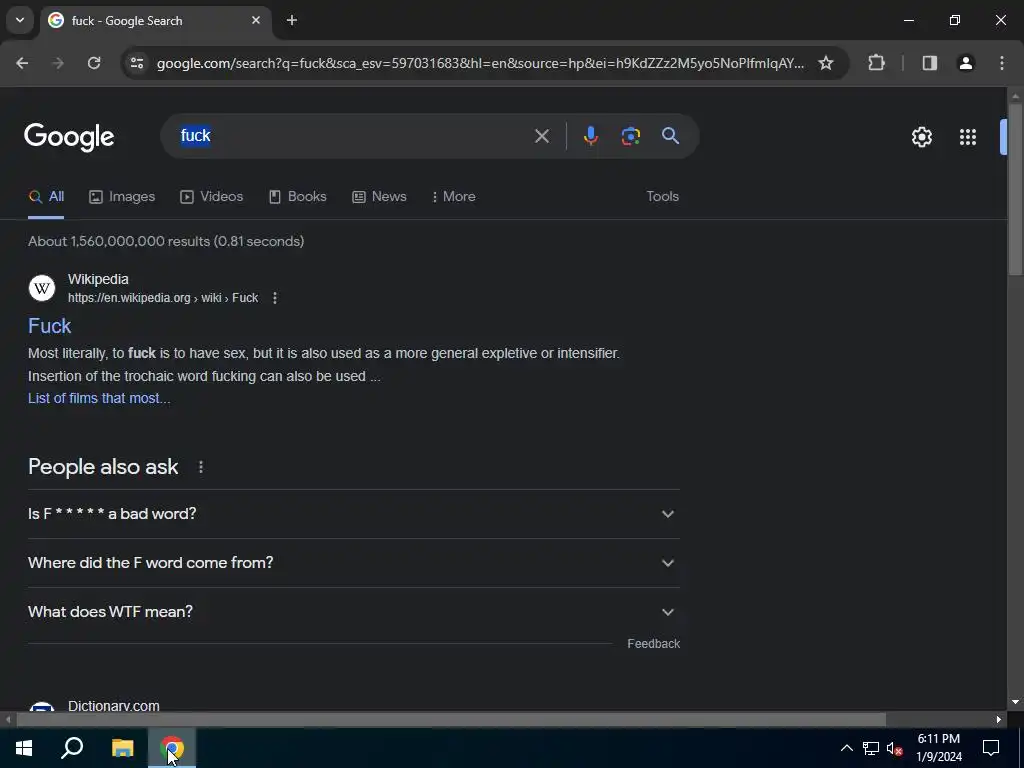This screenshot has width=1024, height=768.
Task: Open more options for Wikipedia result
Action: point(275,298)
